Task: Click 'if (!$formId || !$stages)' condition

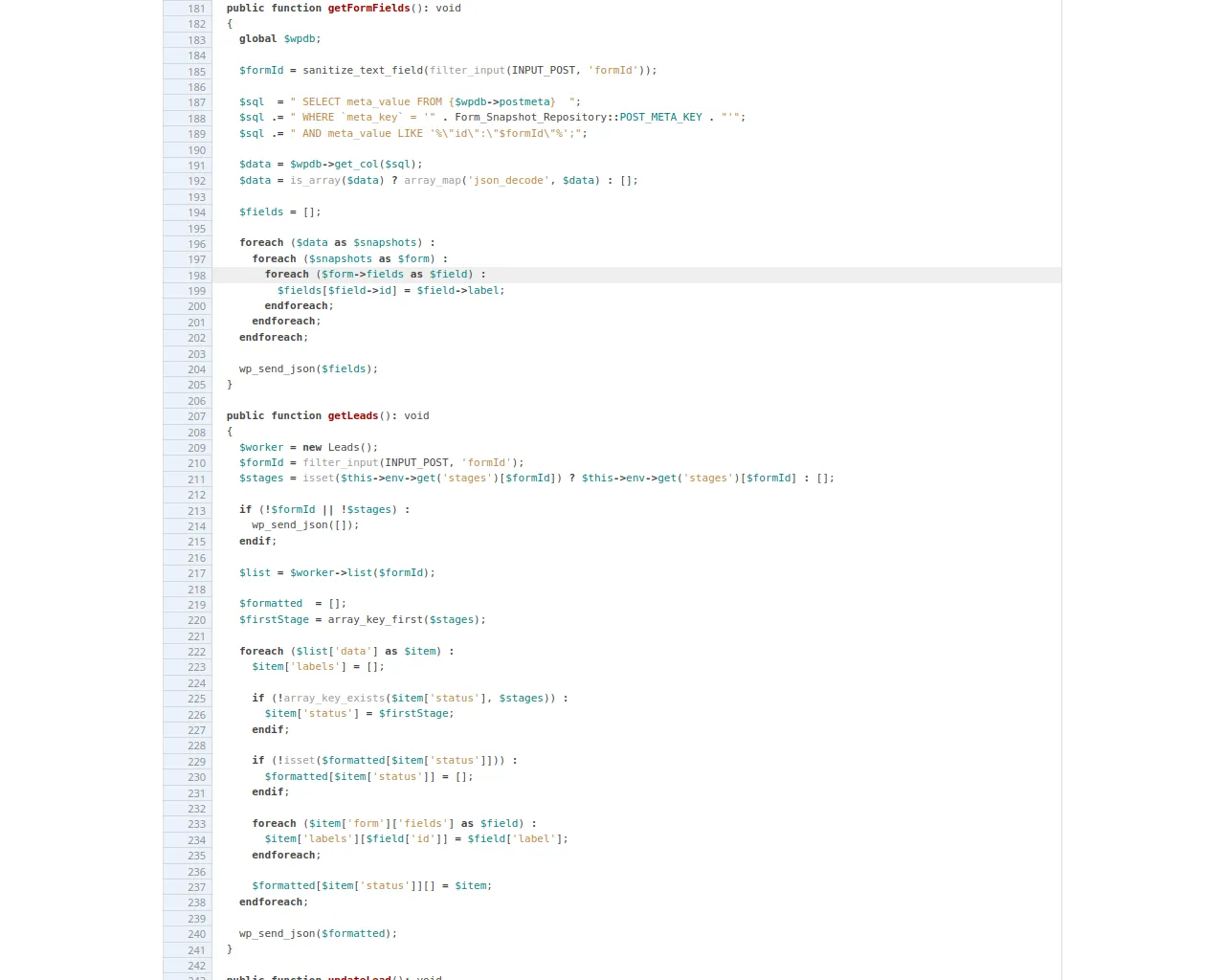Action: coord(324,510)
